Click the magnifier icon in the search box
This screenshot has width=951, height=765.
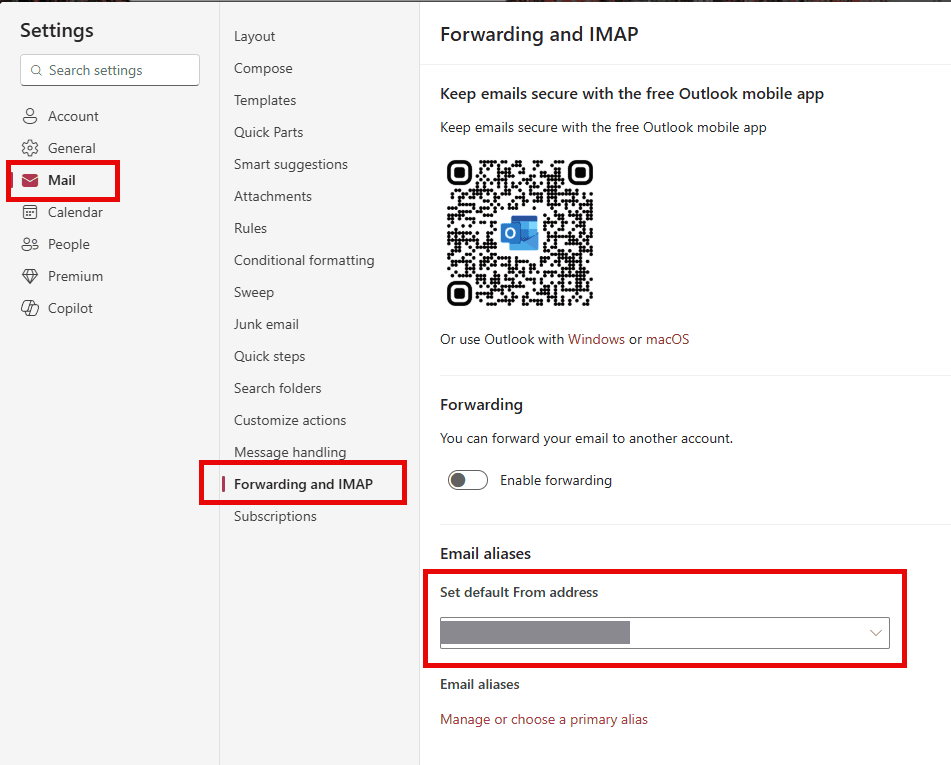pos(36,70)
